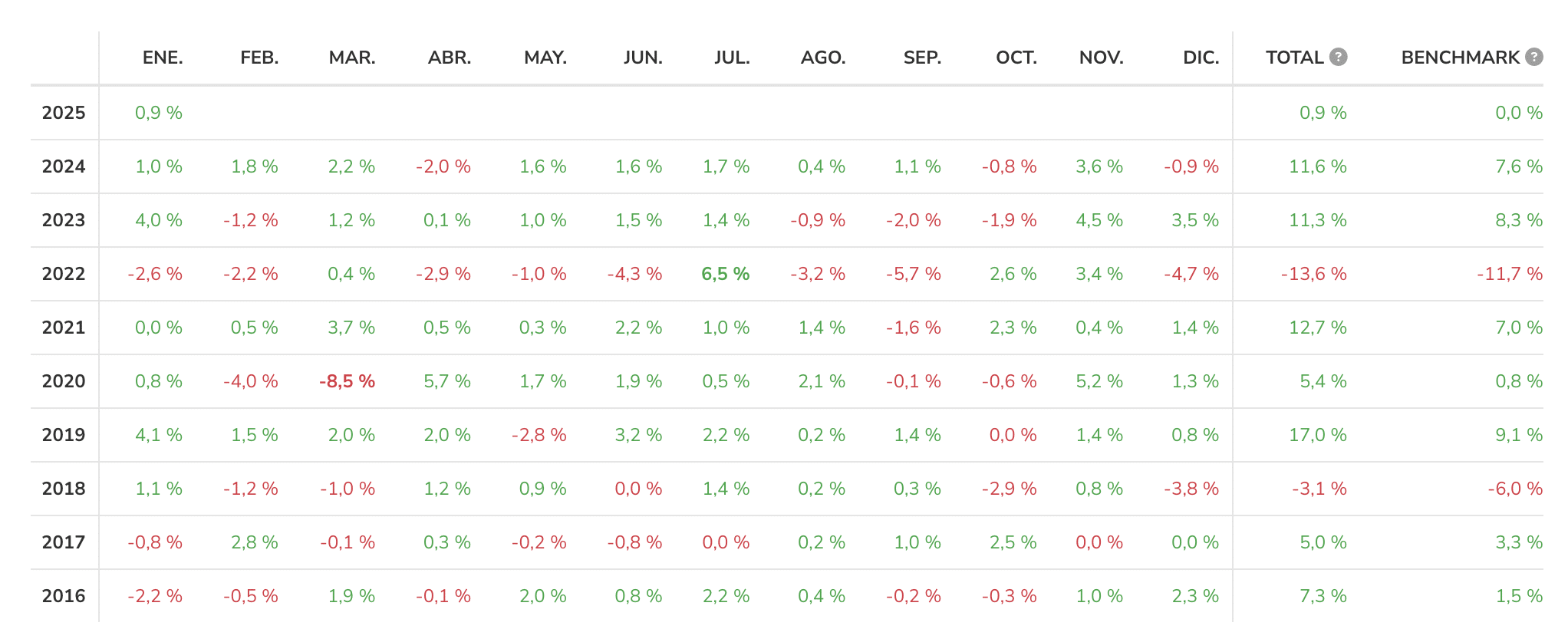Screen dimensions: 1568x629
Task: Select the 2019 year row label
Action: coord(64,435)
